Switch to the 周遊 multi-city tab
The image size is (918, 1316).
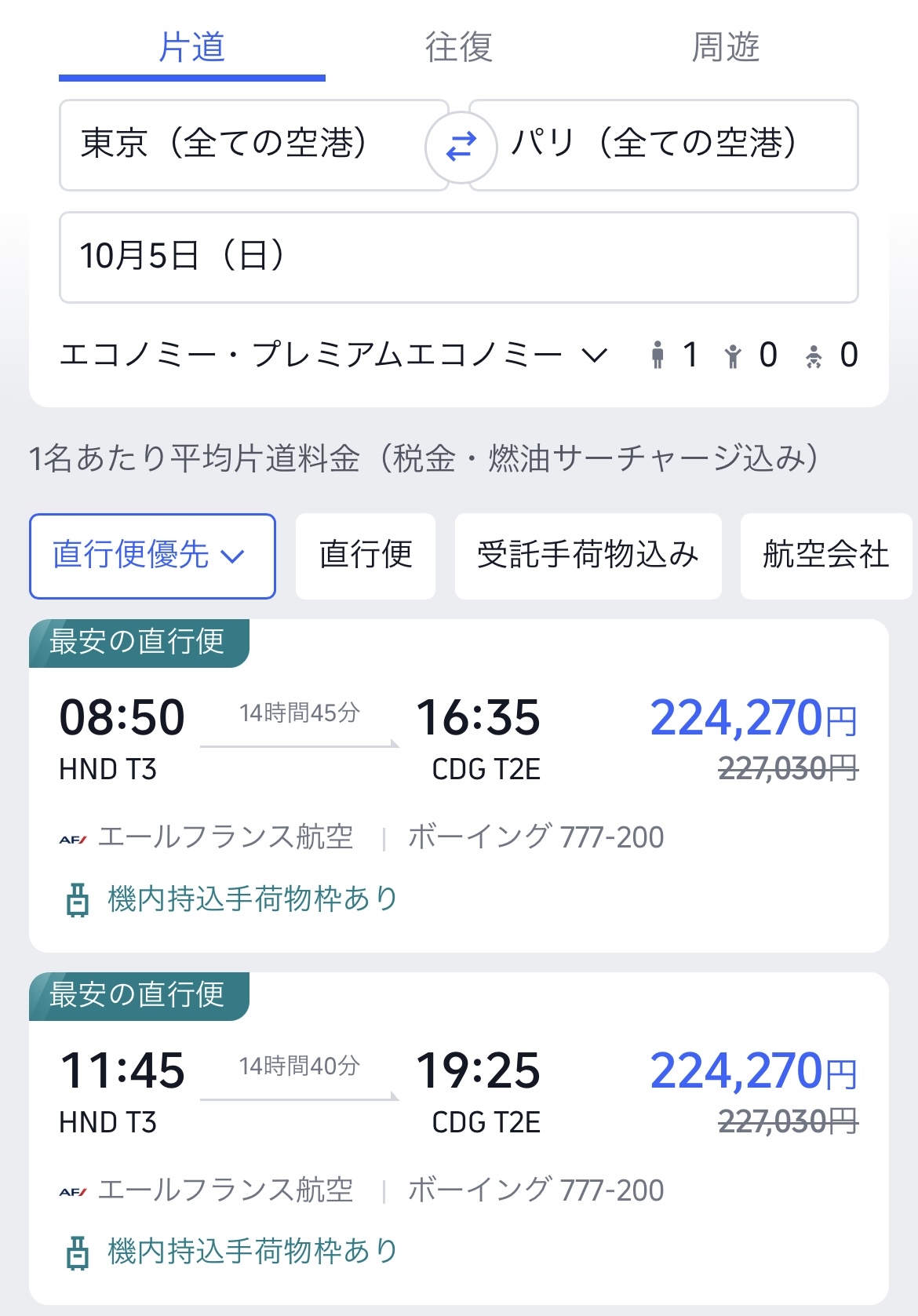[726, 47]
